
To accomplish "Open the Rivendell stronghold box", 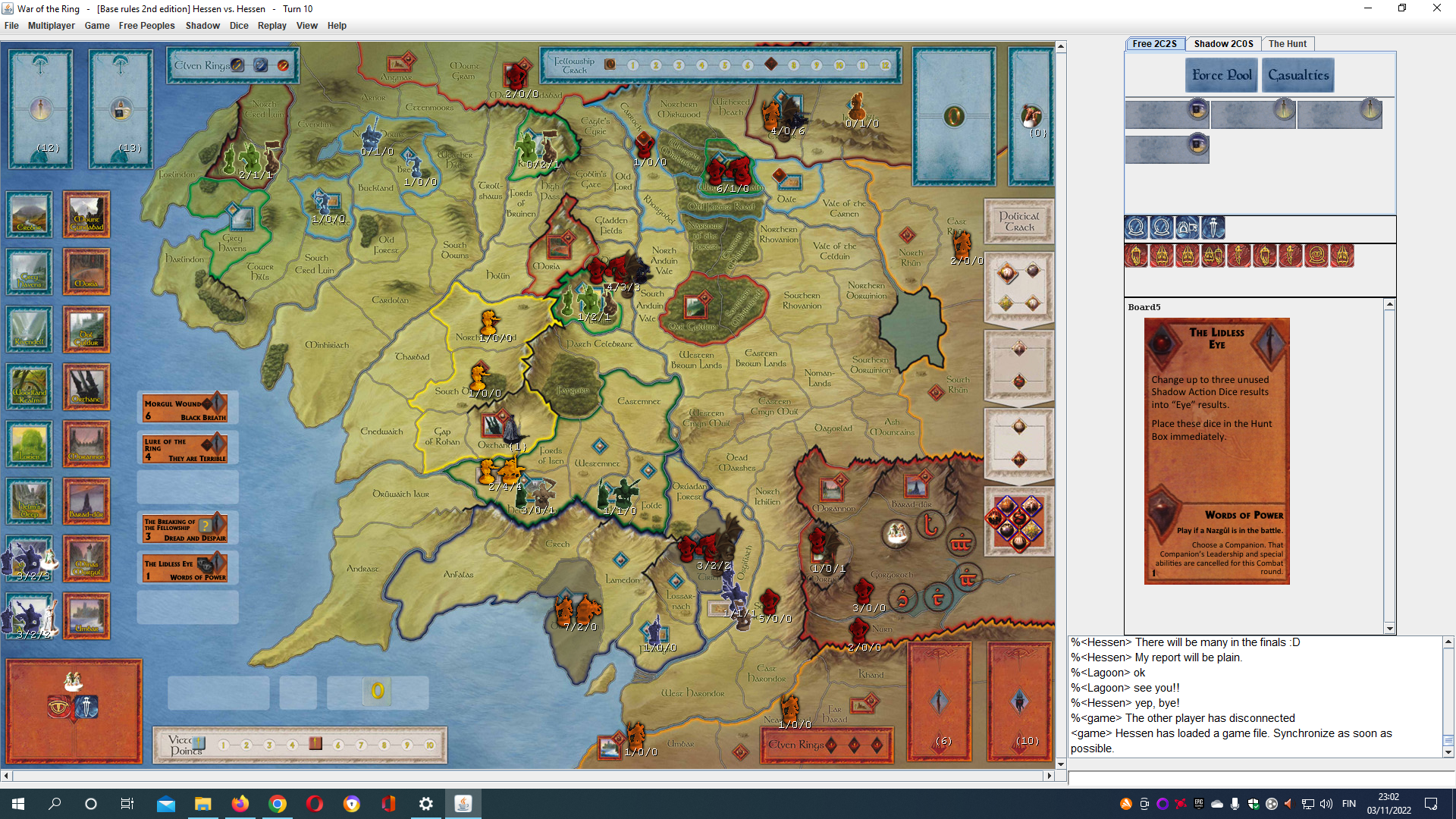I will tap(30, 330).
